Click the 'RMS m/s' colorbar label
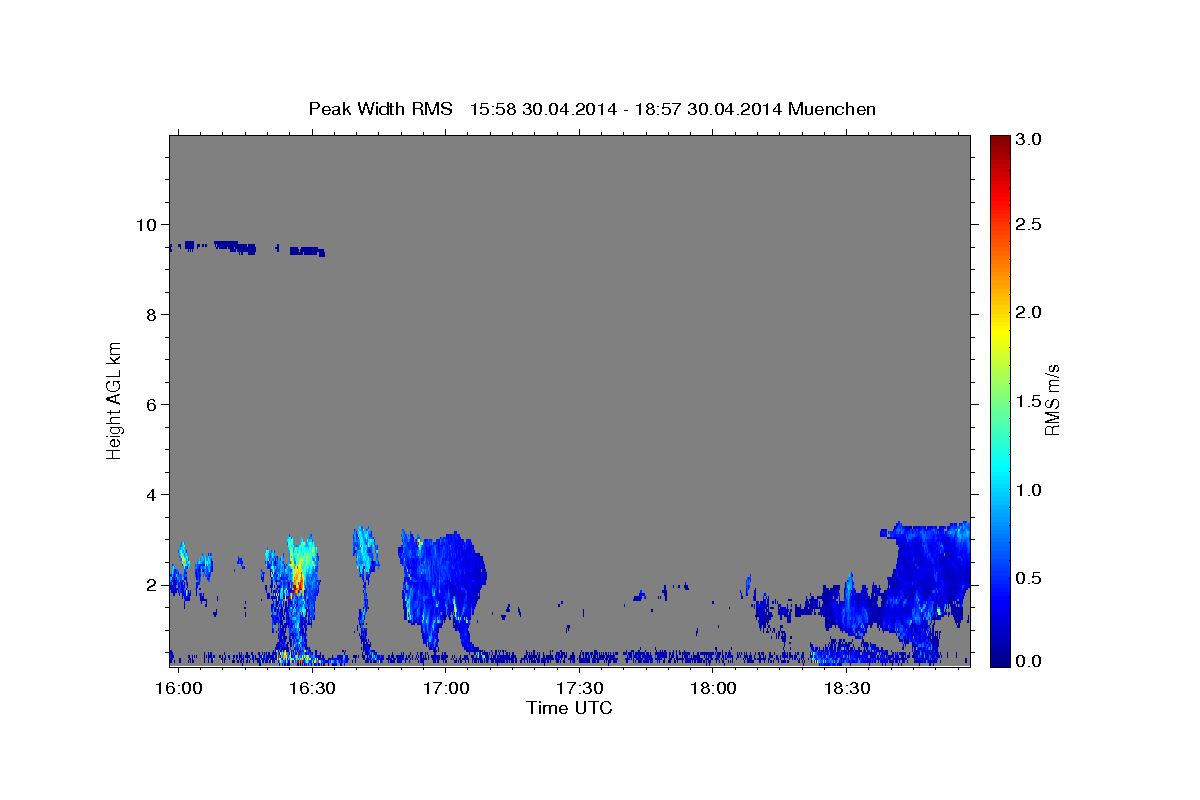This screenshot has width=1200, height=800. coord(1052,400)
